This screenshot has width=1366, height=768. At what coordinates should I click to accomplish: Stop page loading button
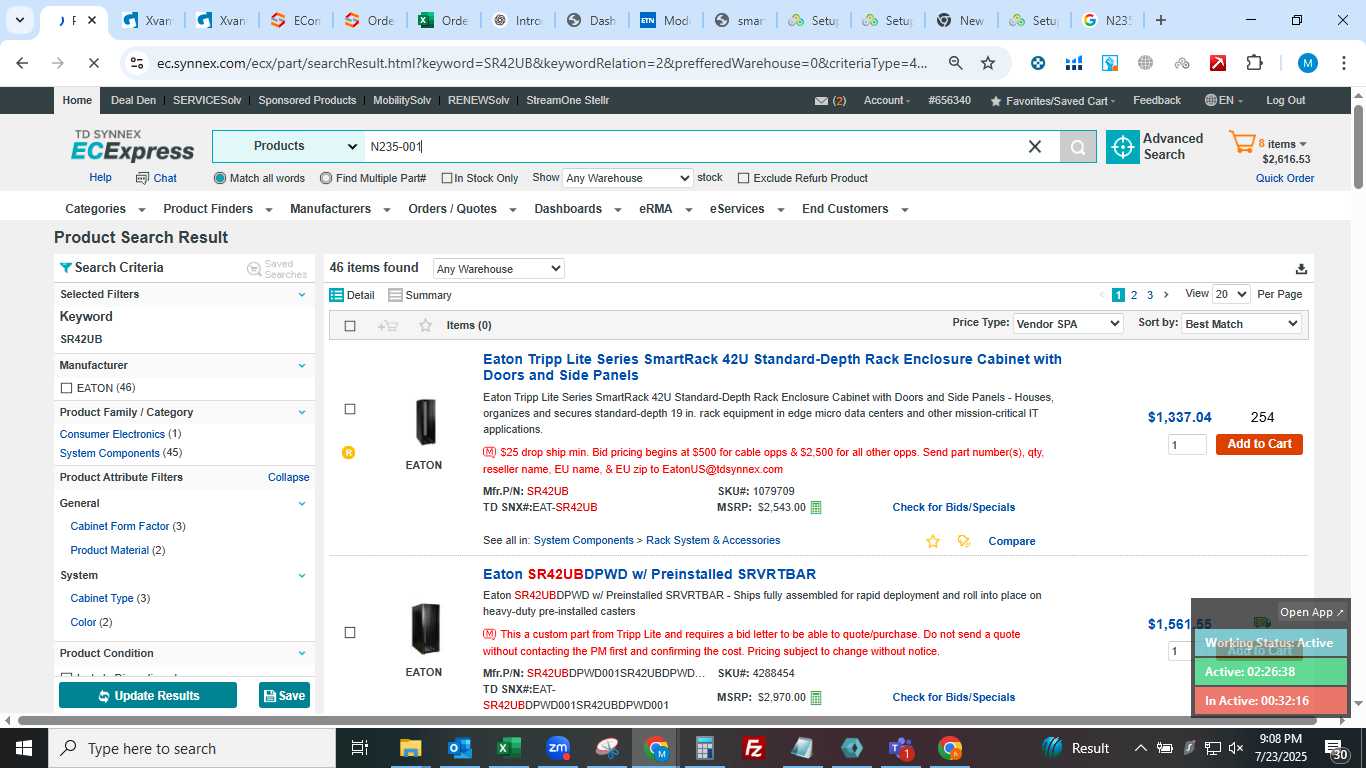pyautogui.click(x=93, y=63)
